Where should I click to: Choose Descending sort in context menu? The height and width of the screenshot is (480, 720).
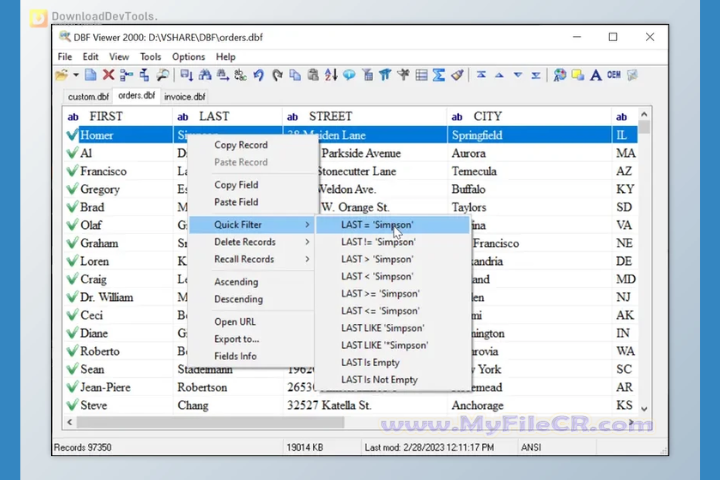[238, 299]
